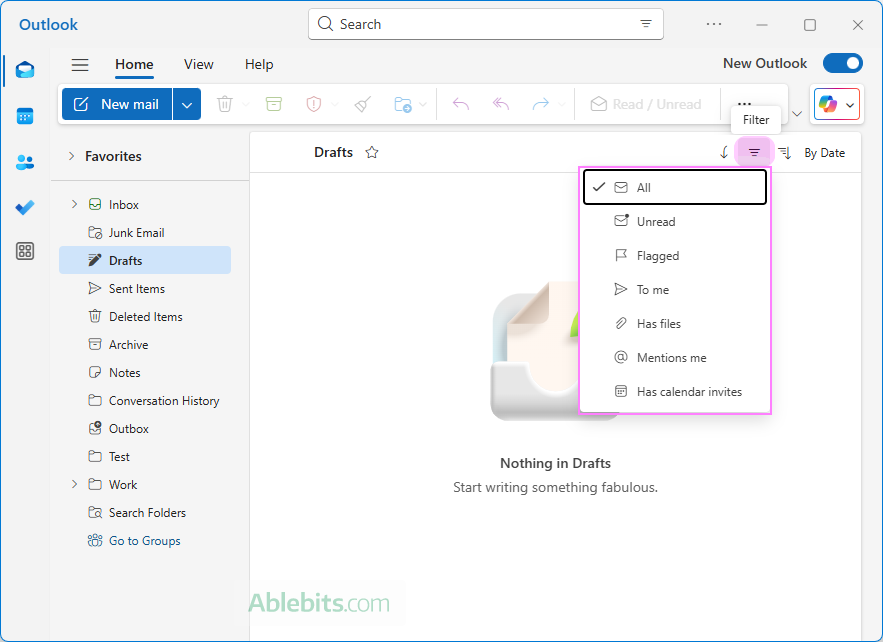
Task: Expand the Favorites section
Action: tap(71, 156)
